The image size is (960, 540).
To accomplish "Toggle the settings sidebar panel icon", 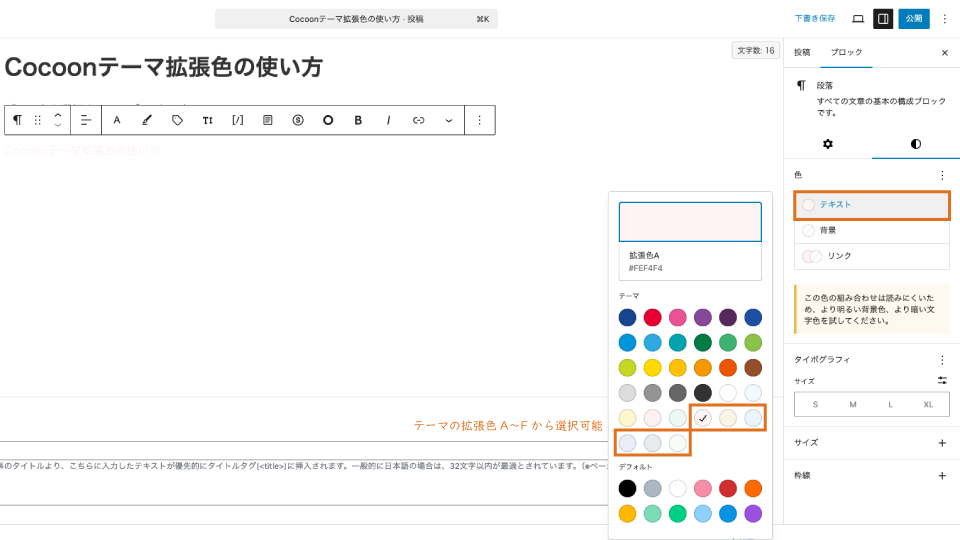I will [883, 19].
